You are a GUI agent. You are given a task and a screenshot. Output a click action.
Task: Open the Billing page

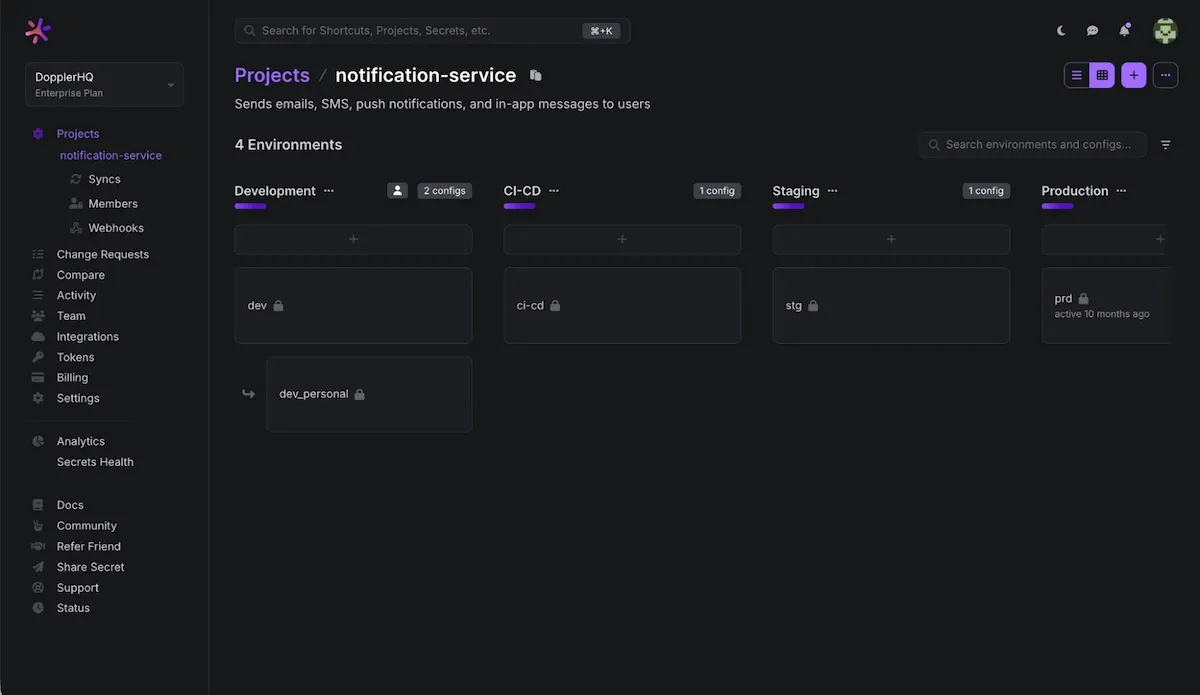pos(72,378)
